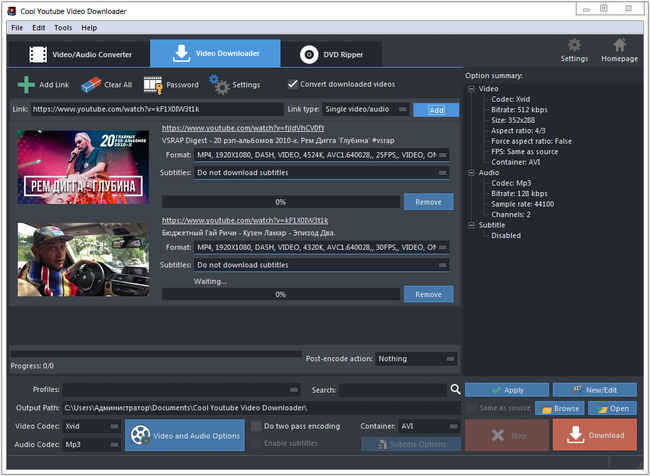Screen dimensions: 650x476
Task: Click the Link URL input field
Action: 157,109
